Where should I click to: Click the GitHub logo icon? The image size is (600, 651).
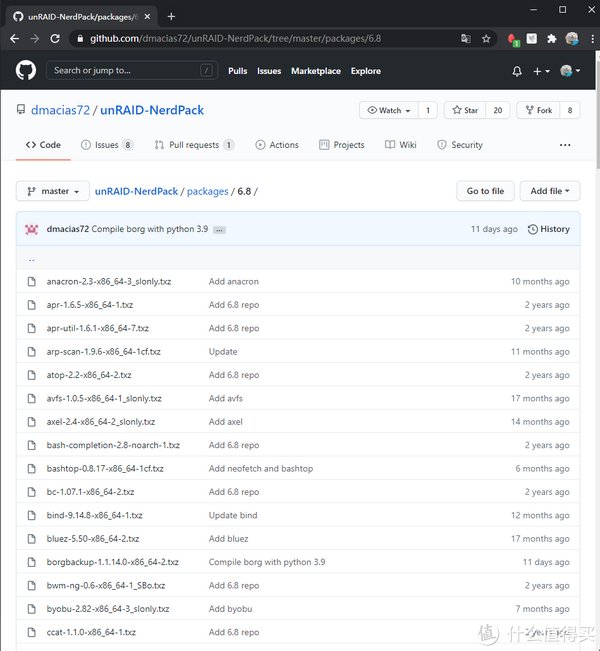[26, 71]
